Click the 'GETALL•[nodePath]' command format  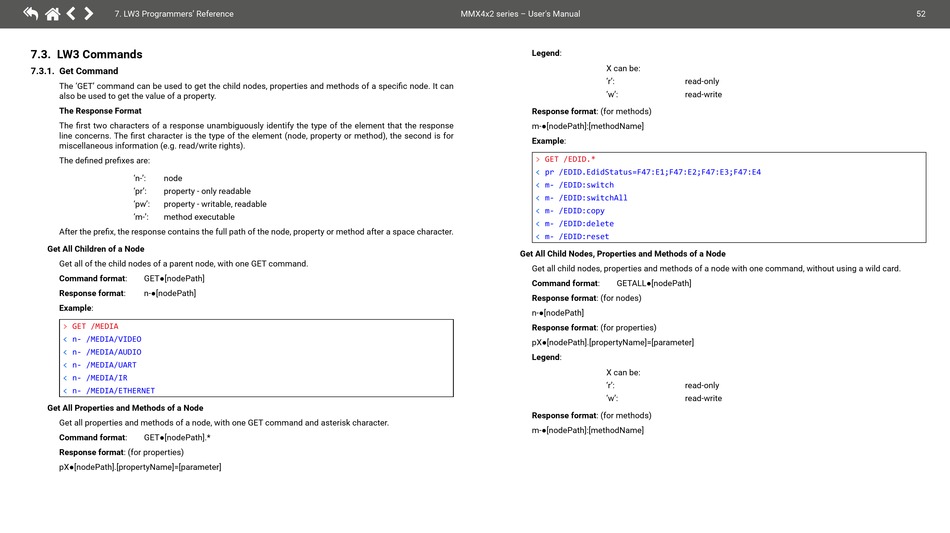tap(654, 283)
